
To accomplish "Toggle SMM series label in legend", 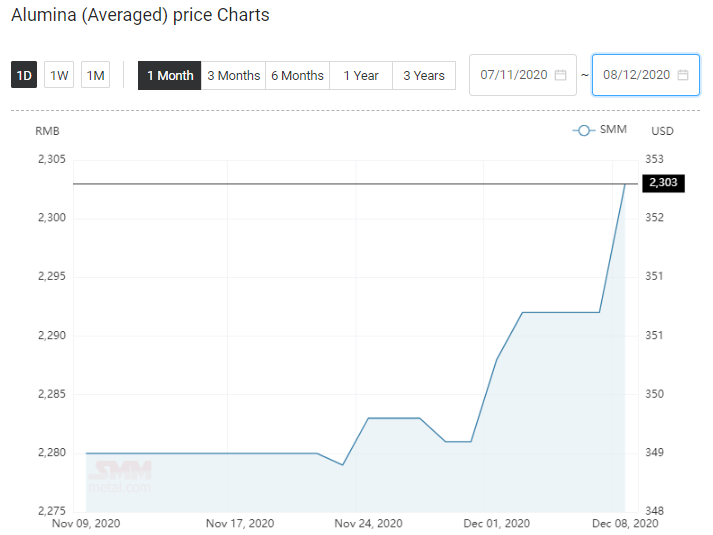I will (613, 130).
